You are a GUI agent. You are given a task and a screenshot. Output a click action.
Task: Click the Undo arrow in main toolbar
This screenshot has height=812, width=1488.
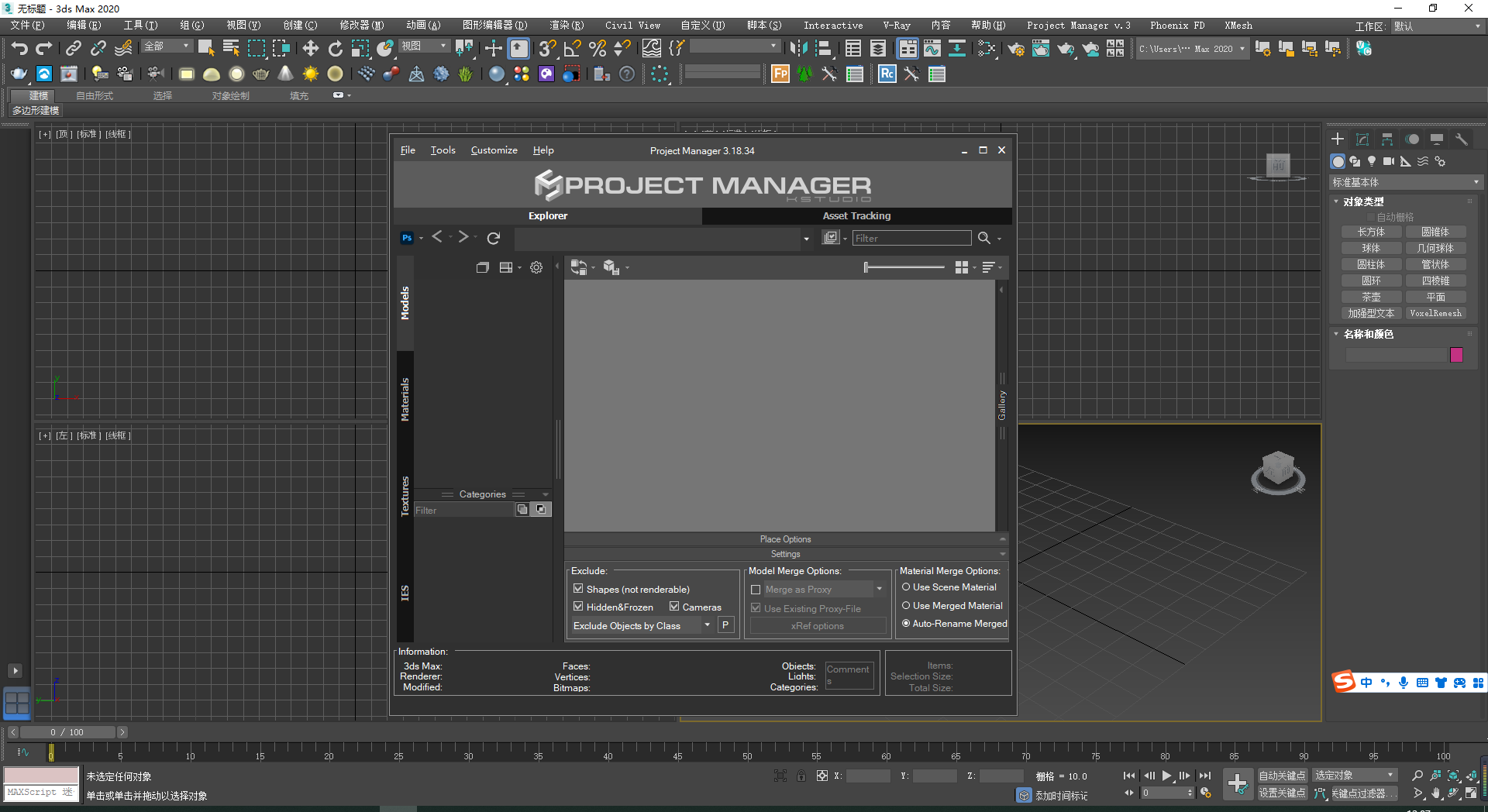[19, 49]
